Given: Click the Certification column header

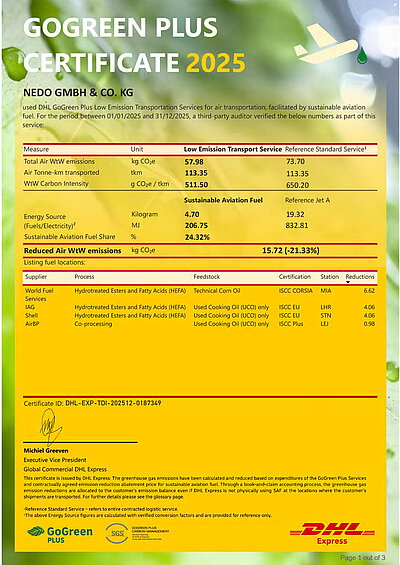Looking at the screenshot, I should point(294,277).
